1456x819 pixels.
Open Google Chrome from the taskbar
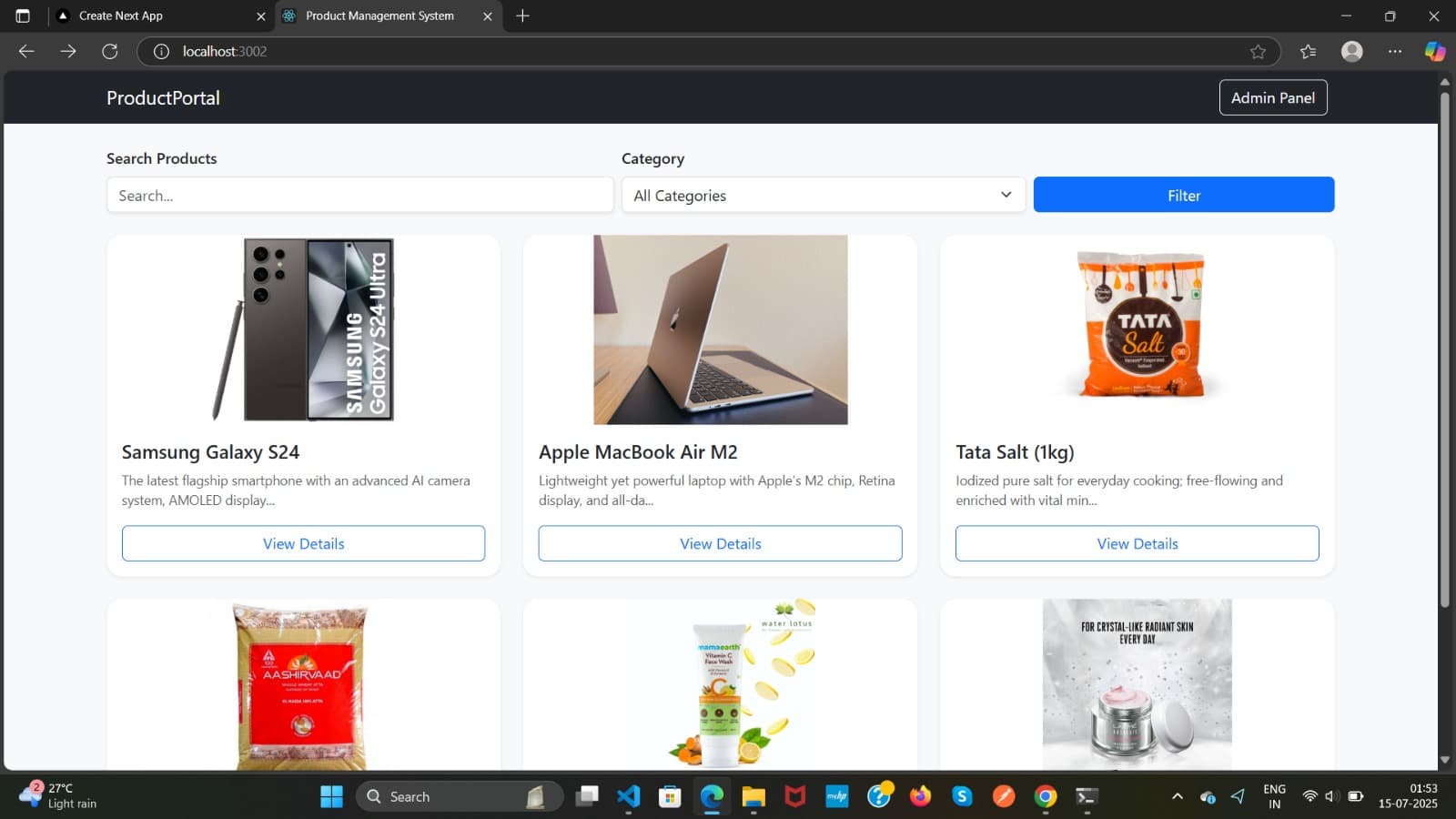pyautogui.click(x=1046, y=796)
